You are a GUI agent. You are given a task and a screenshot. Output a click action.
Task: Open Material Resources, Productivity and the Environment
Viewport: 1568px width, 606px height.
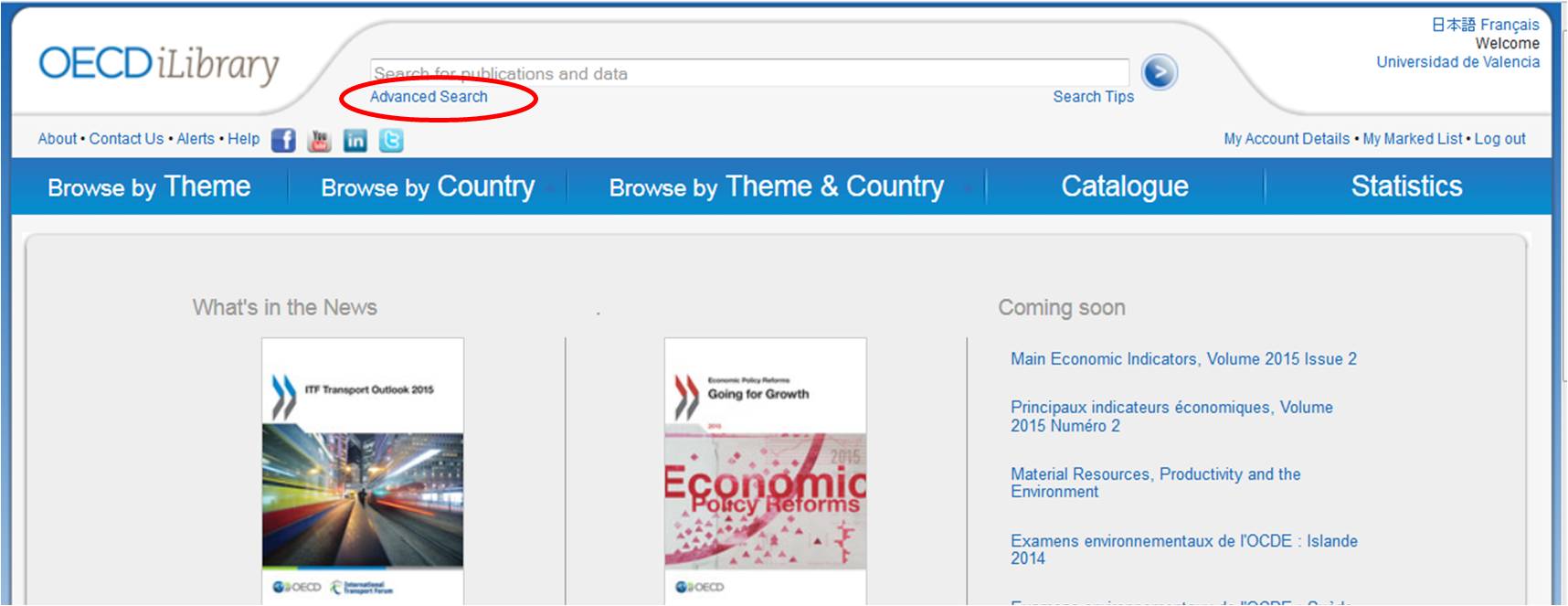[x=1155, y=483]
